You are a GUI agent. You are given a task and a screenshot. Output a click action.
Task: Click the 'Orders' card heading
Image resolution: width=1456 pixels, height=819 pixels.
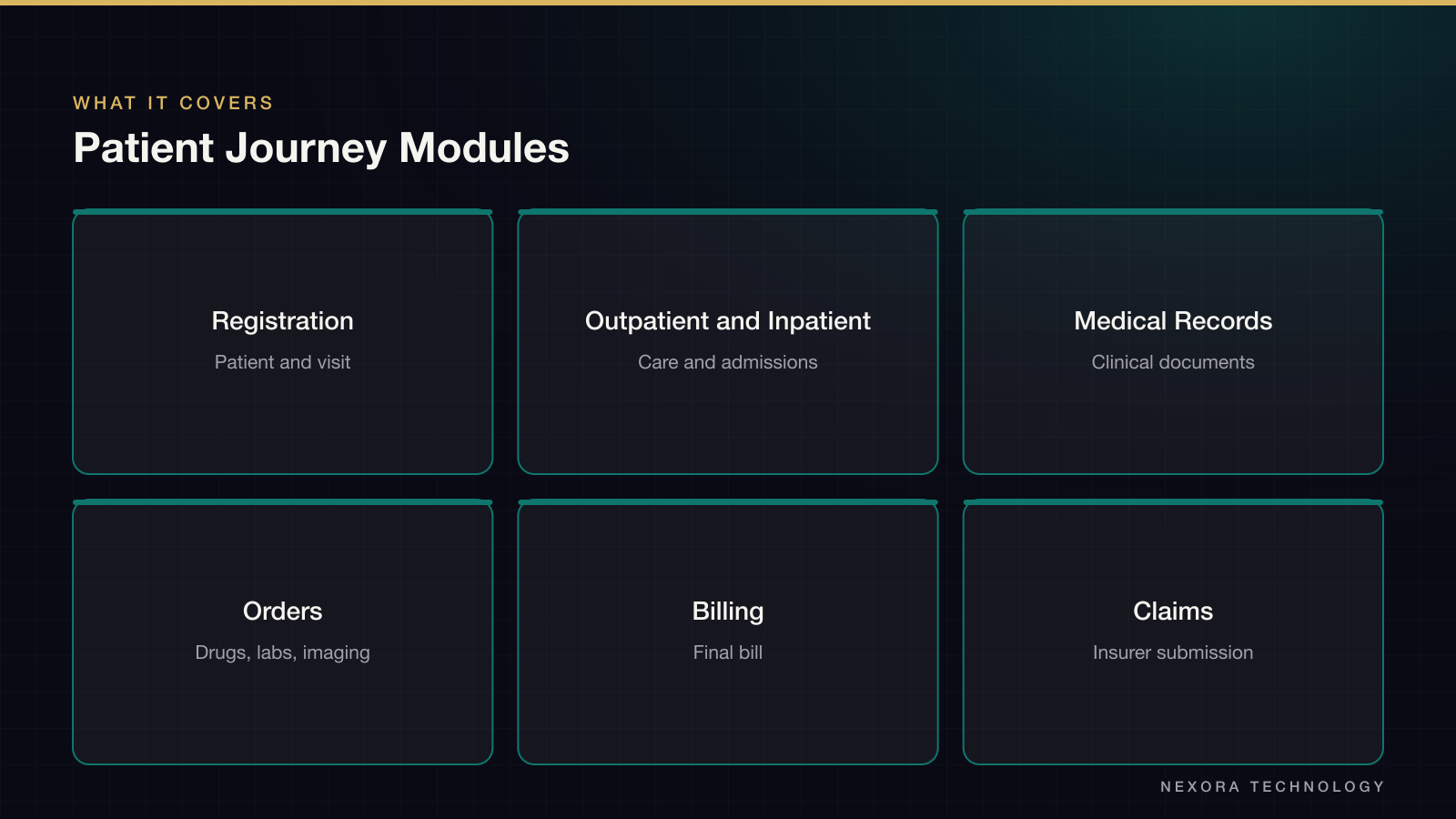tap(282, 612)
